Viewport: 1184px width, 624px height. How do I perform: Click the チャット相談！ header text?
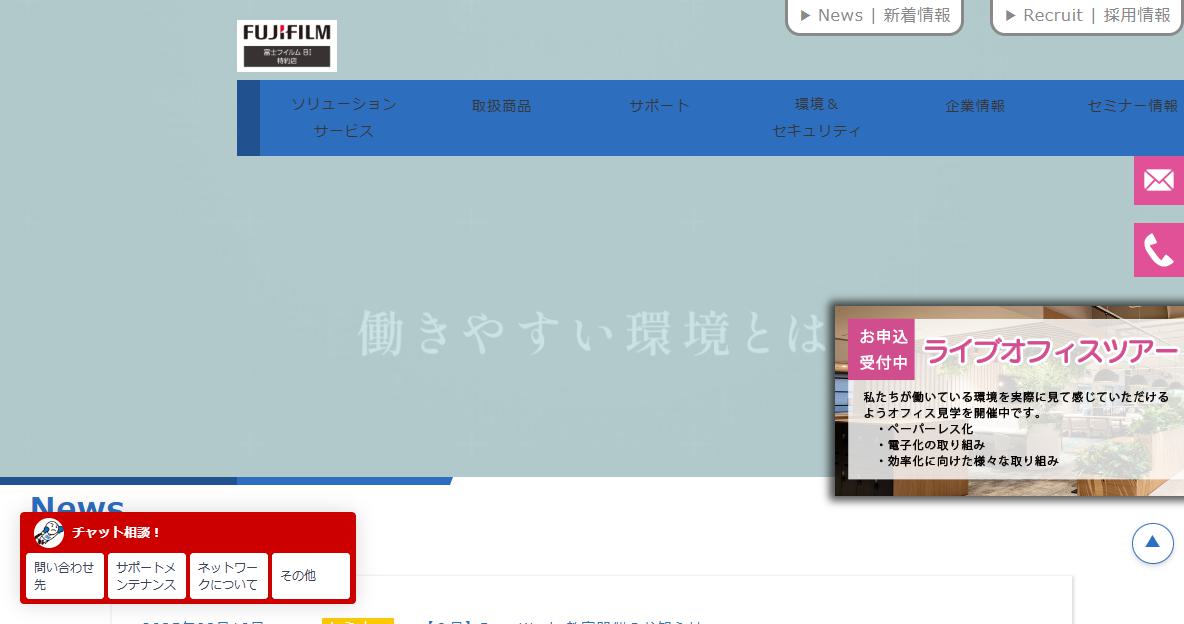click(116, 533)
